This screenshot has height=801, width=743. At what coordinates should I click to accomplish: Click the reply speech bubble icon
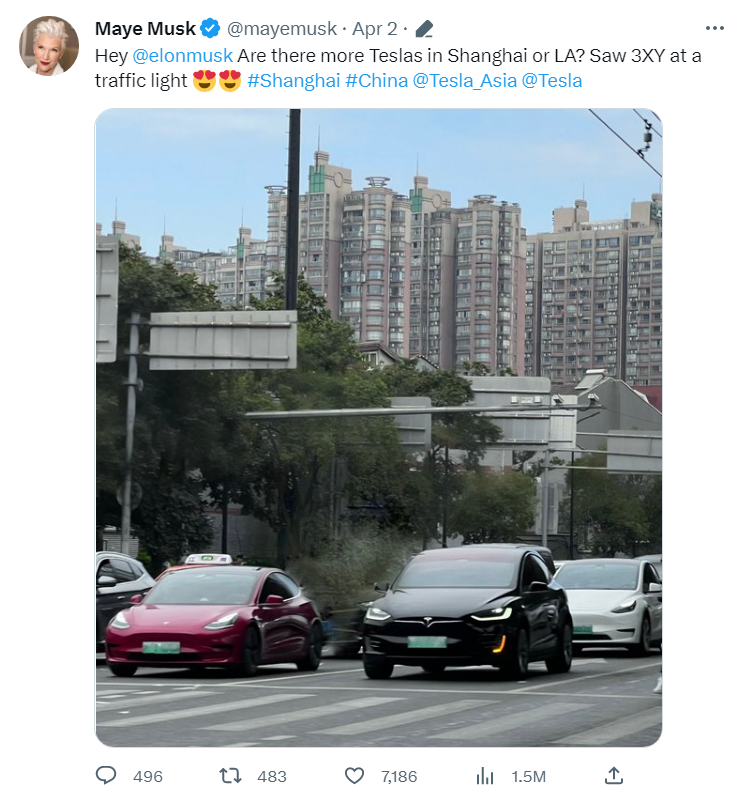pyautogui.click(x=106, y=776)
